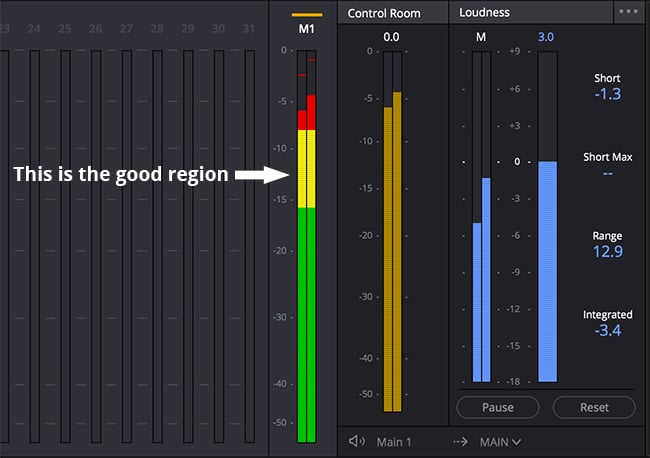650x458 pixels.
Task: Click the yellow good region of M1 meter
Action: tap(307, 168)
